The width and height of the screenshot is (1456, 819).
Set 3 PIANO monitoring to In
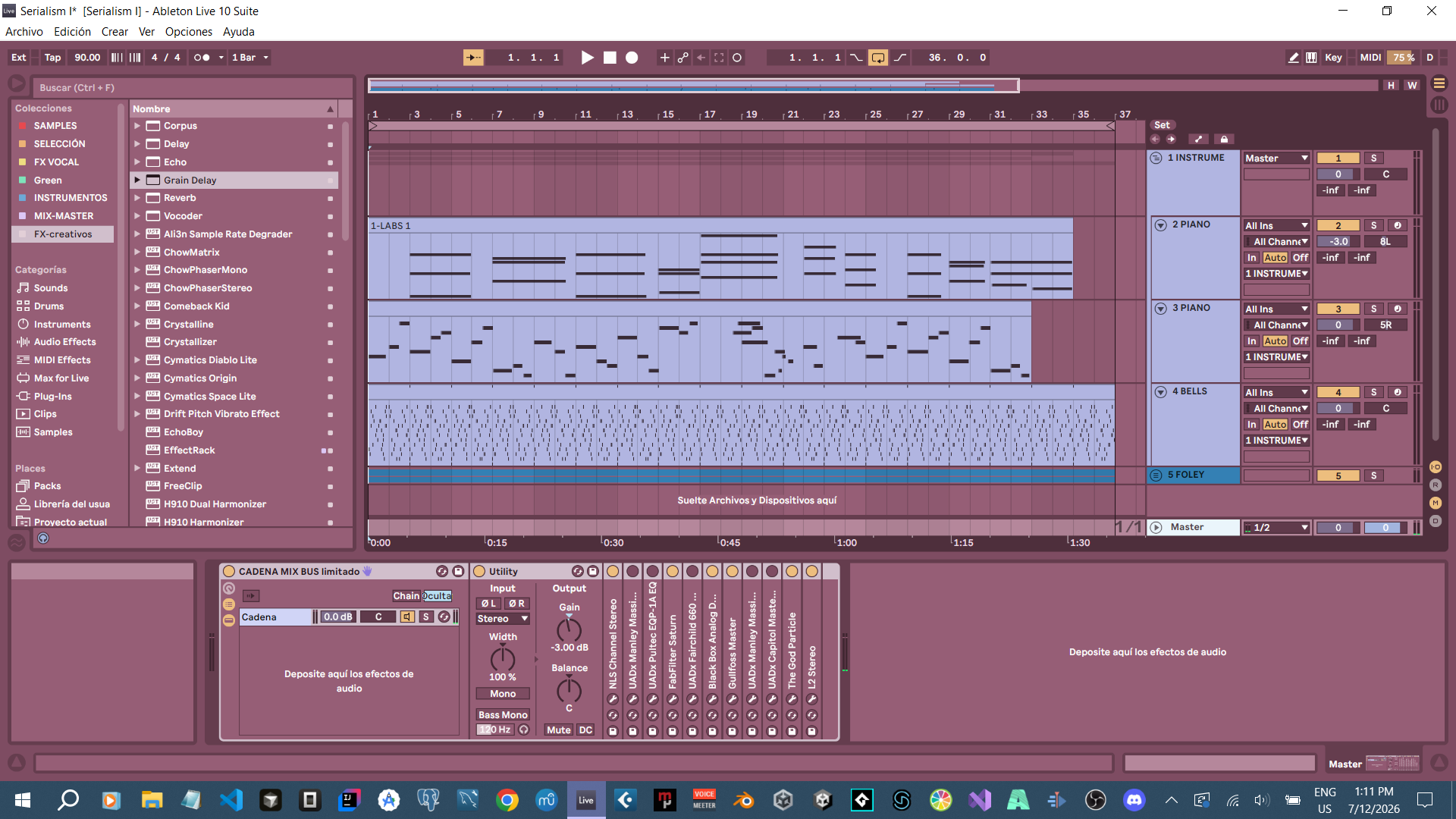(x=1252, y=341)
